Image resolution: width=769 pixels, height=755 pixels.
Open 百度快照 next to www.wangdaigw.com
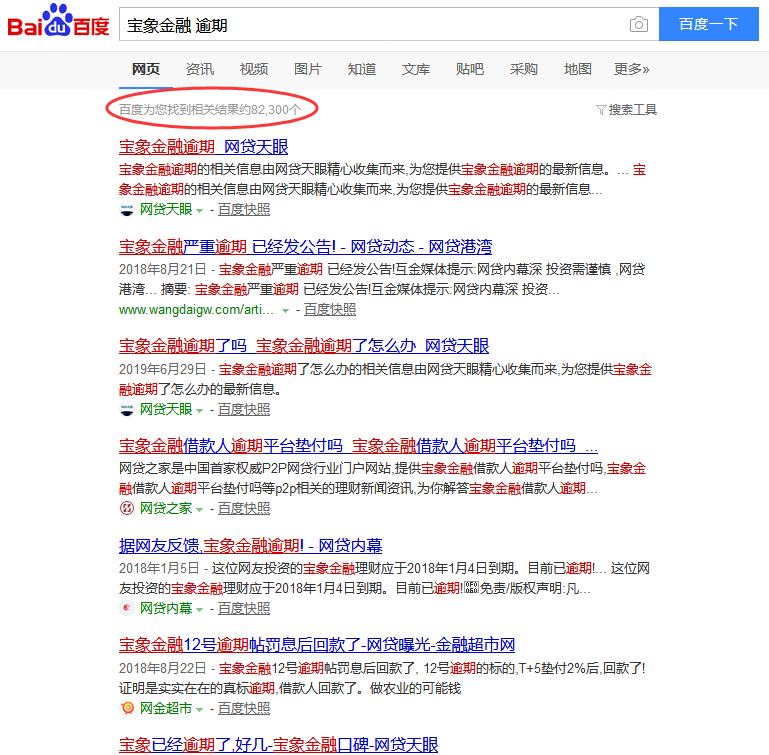330,310
